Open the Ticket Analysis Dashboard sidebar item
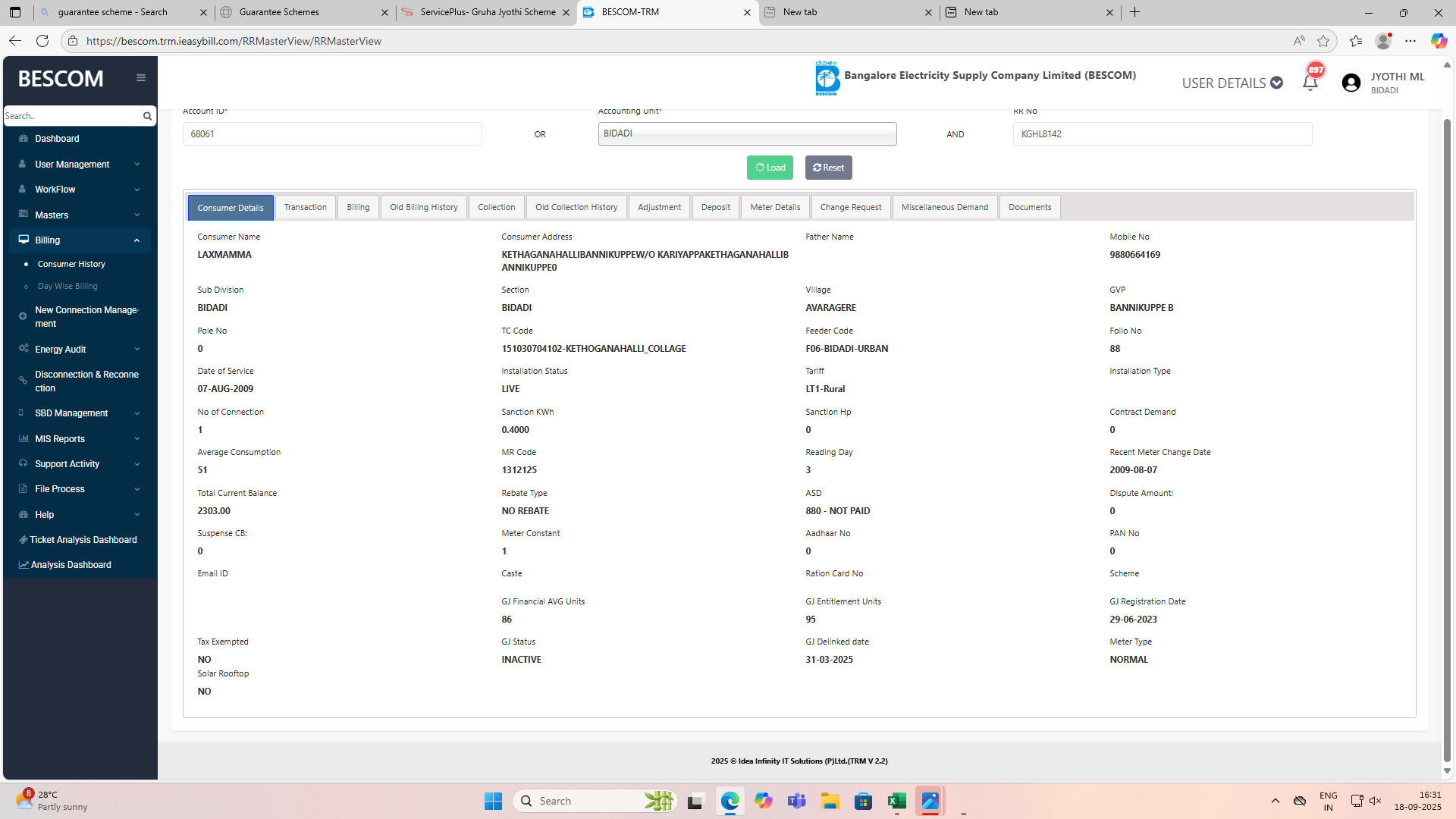 tap(83, 540)
